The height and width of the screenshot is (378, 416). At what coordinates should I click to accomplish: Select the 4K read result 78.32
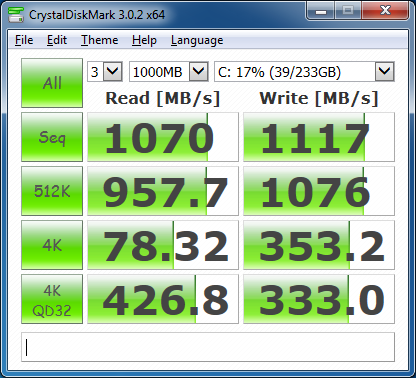tap(163, 245)
